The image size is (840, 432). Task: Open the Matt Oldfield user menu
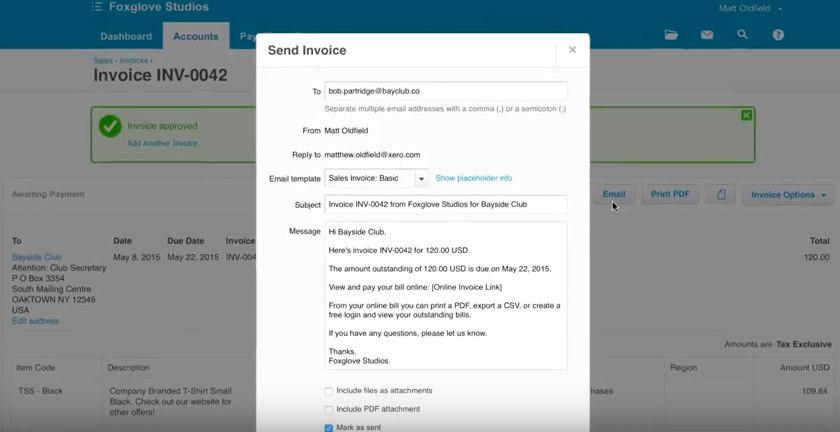pos(750,8)
